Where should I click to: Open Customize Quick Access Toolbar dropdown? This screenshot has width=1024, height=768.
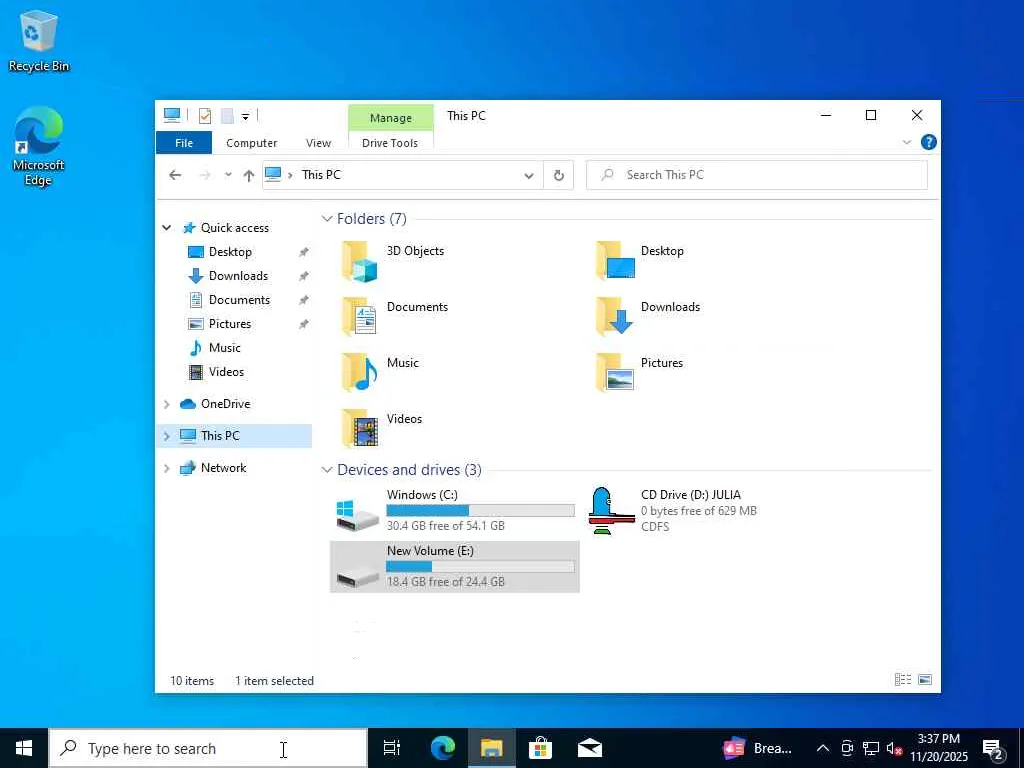tap(246, 117)
